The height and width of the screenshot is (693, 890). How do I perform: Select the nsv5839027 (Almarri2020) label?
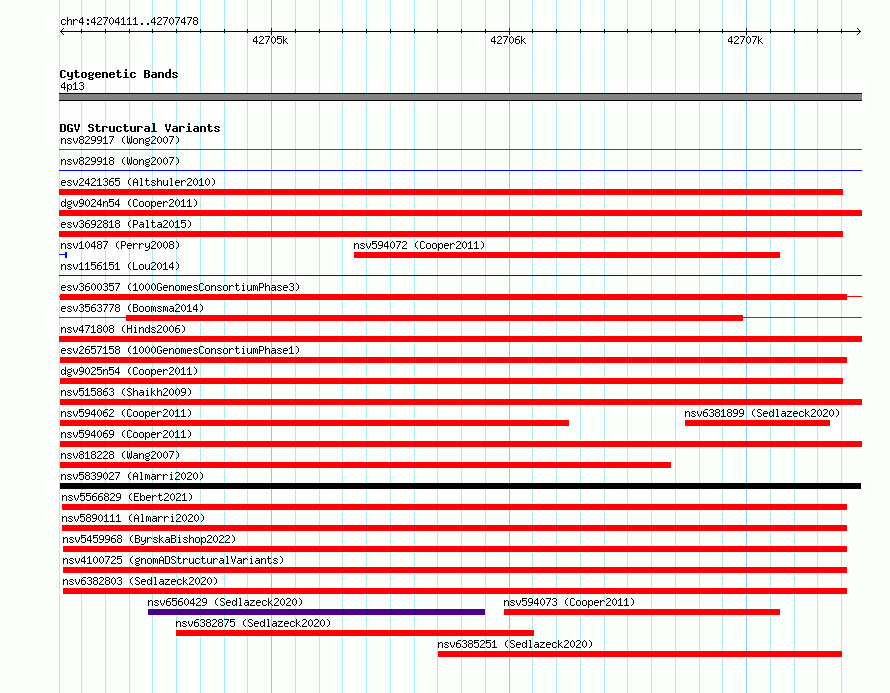coord(132,476)
